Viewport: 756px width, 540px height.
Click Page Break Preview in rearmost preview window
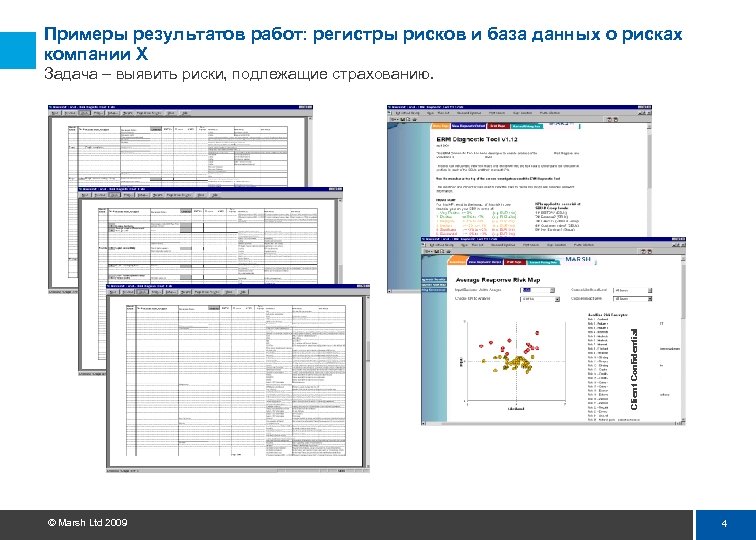[x=148, y=113]
